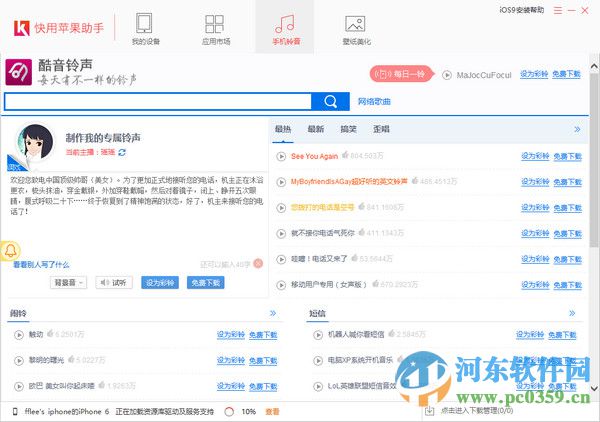Play MyBoyfriendIsAGay ringtone
This screenshot has width=600, height=422.
pos(281,182)
